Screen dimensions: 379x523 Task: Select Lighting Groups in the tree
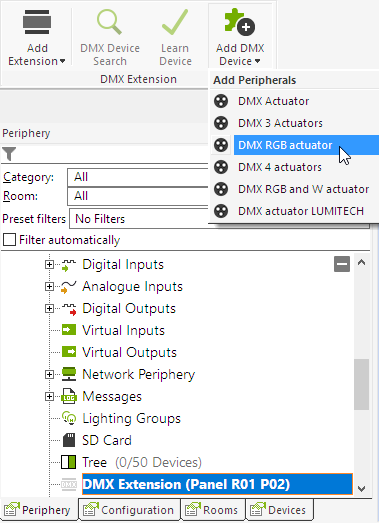(x=131, y=419)
